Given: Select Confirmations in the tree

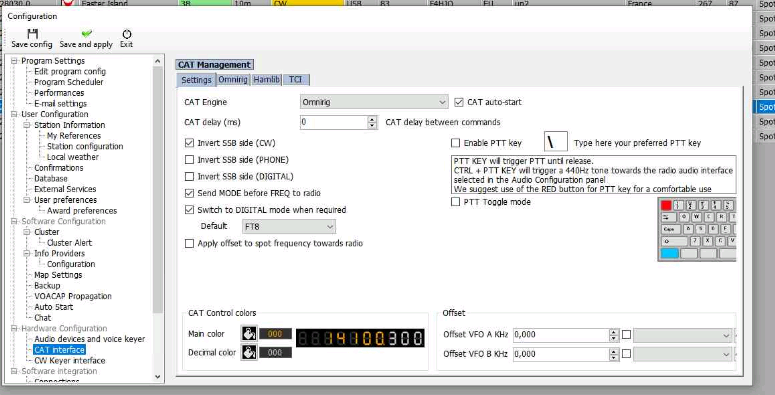Looking at the screenshot, I should [59, 168].
